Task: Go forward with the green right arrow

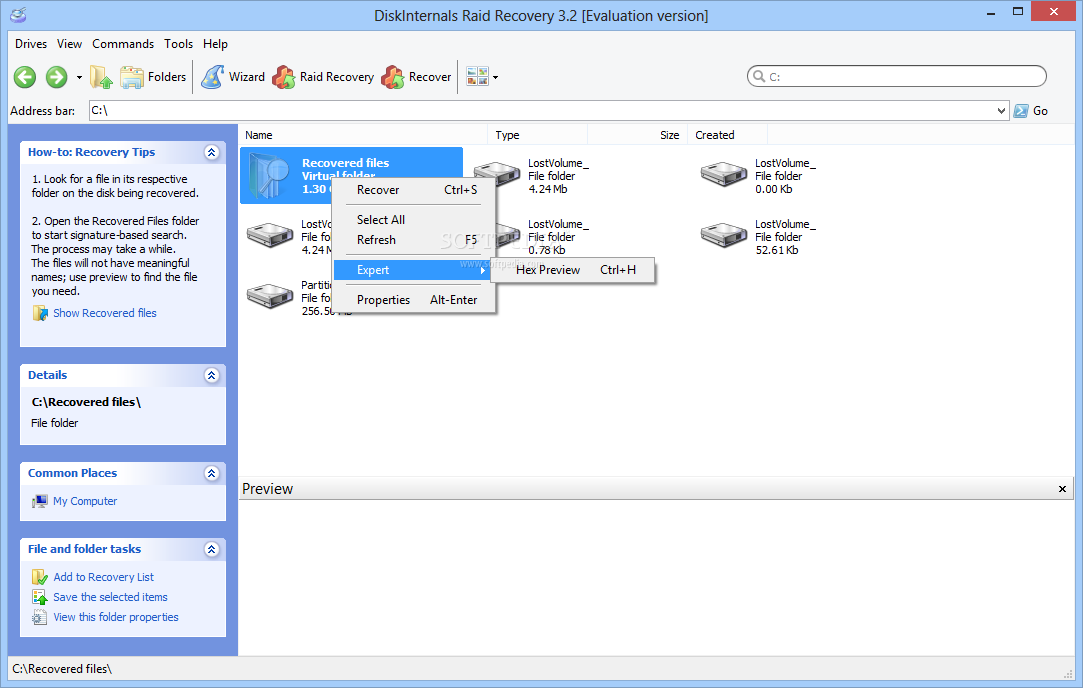Action: [x=57, y=77]
